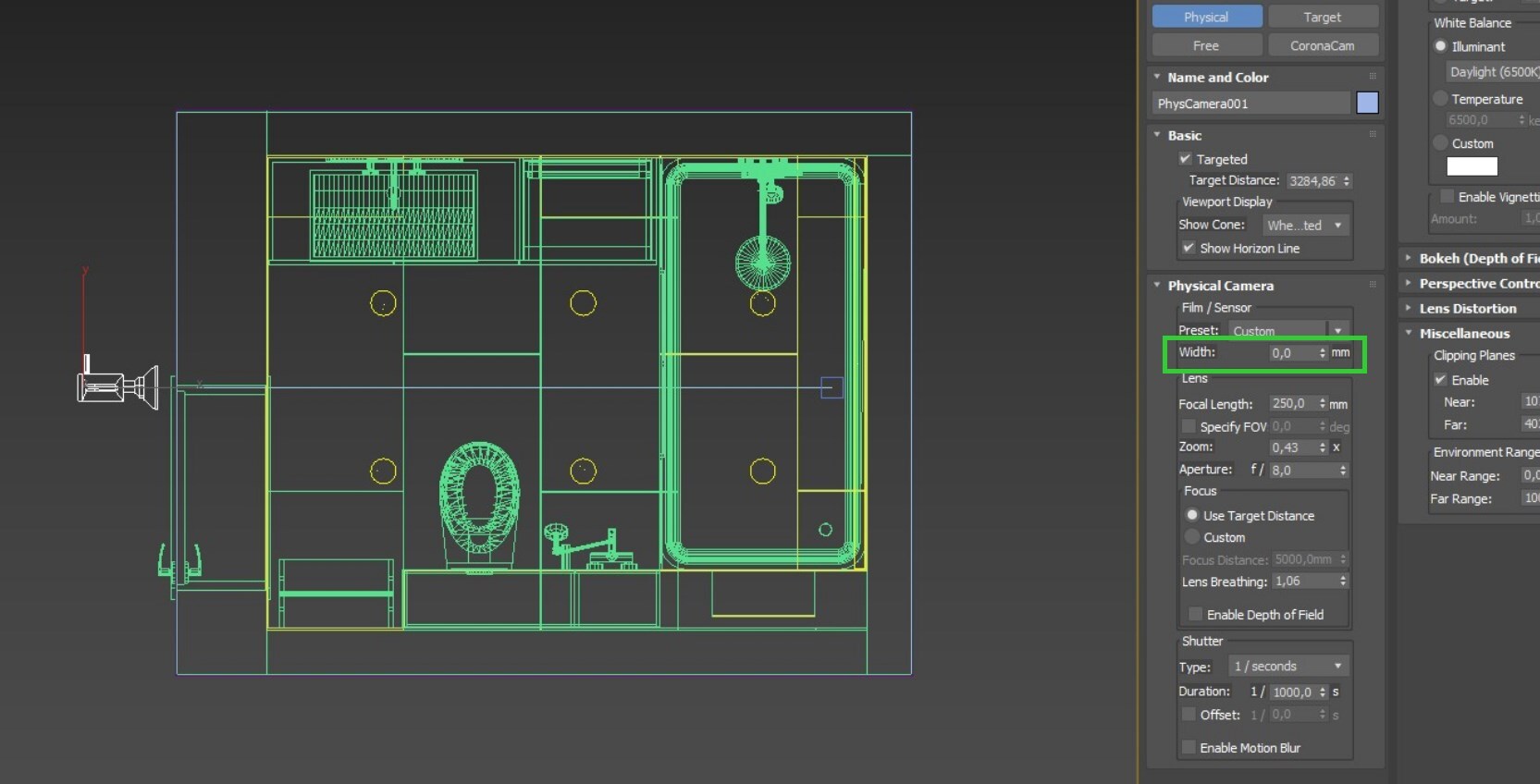
Task: Click the hatched sink grid model
Action: pyautogui.click(x=394, y=215)
